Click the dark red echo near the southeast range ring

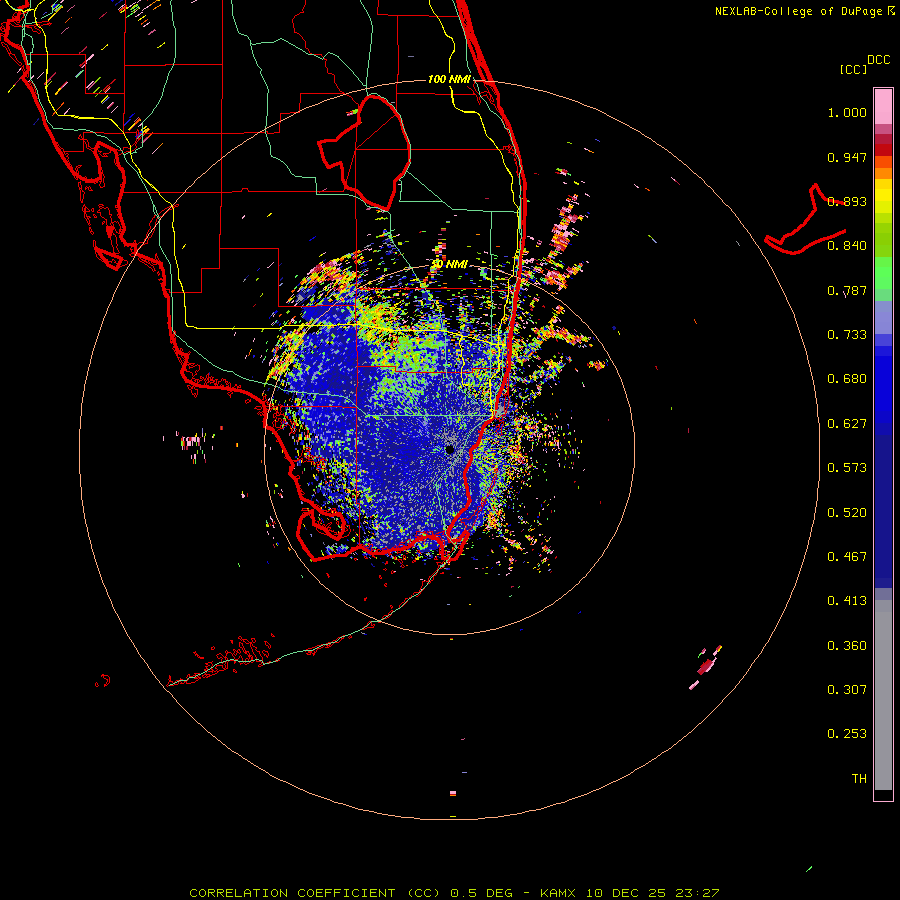705,667
